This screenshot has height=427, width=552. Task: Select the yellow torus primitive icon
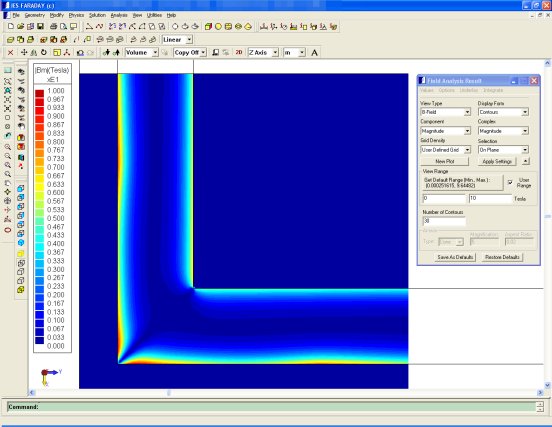point(238,26)
